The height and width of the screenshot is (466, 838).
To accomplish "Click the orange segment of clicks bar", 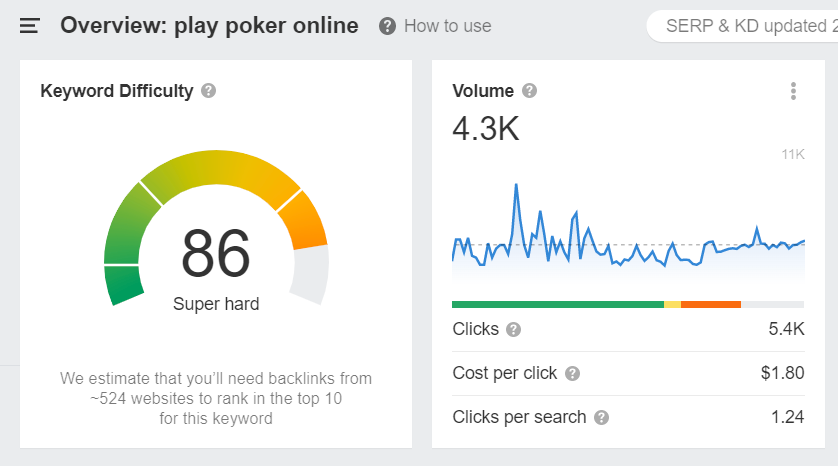I will [x=711, y=305].
